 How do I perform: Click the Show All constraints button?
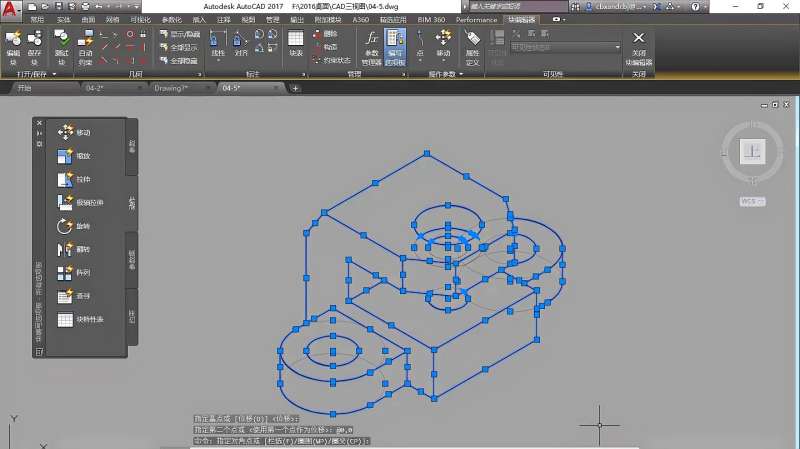point(179,47)
